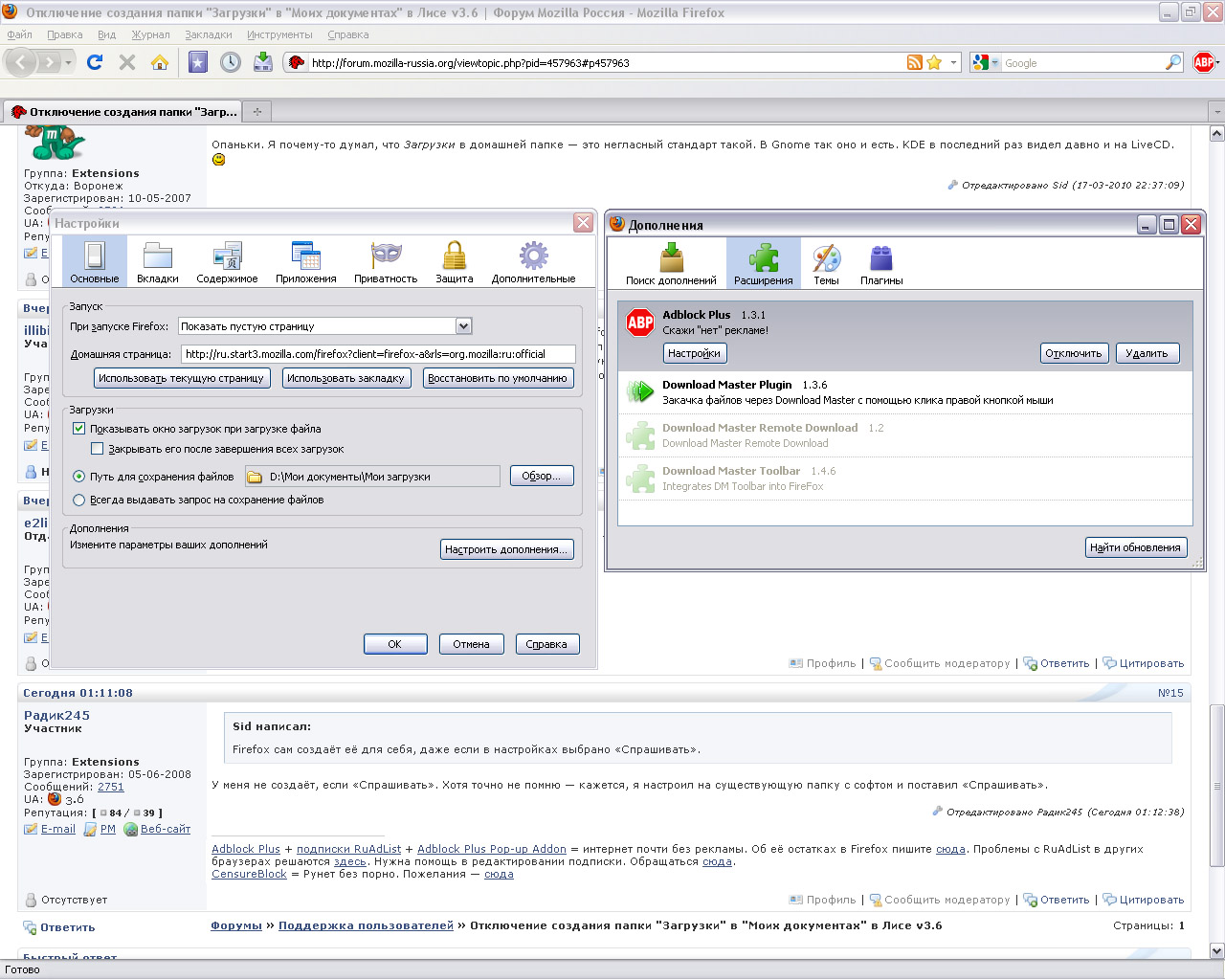Image resolution: width=1225 pixels, height=980 pixels.
Task: Open the address bar history dropdown arrow
Action: (x=953, y=62)
